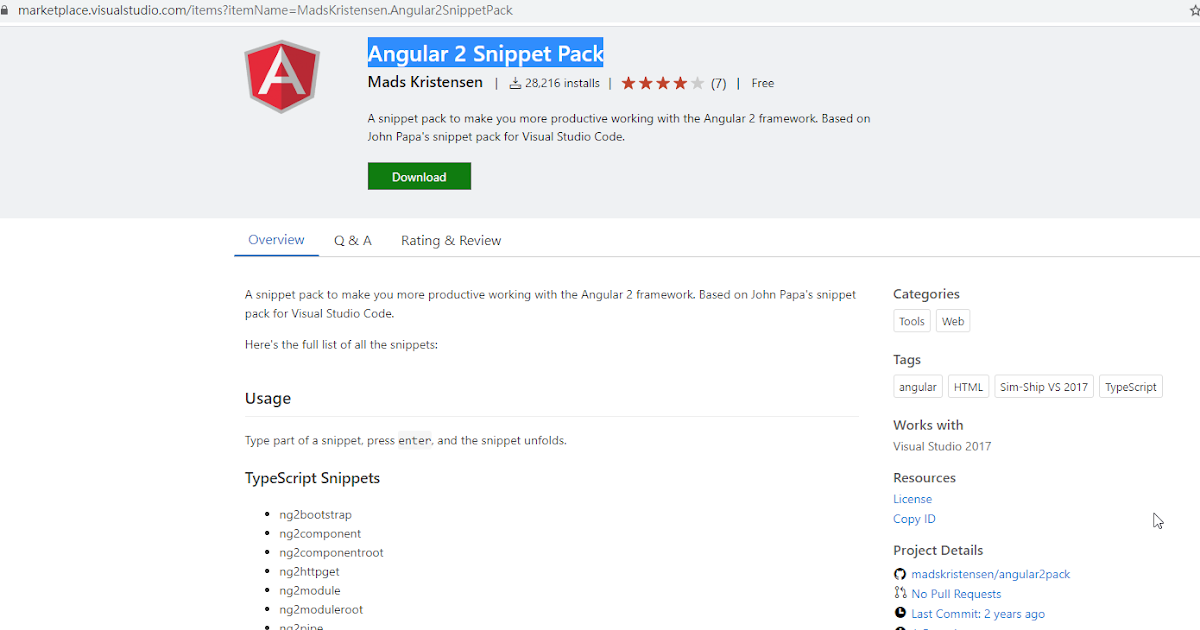This screenshot has height=630, width=1200.
Task: Select the Tools category
Action: [911, 320]
